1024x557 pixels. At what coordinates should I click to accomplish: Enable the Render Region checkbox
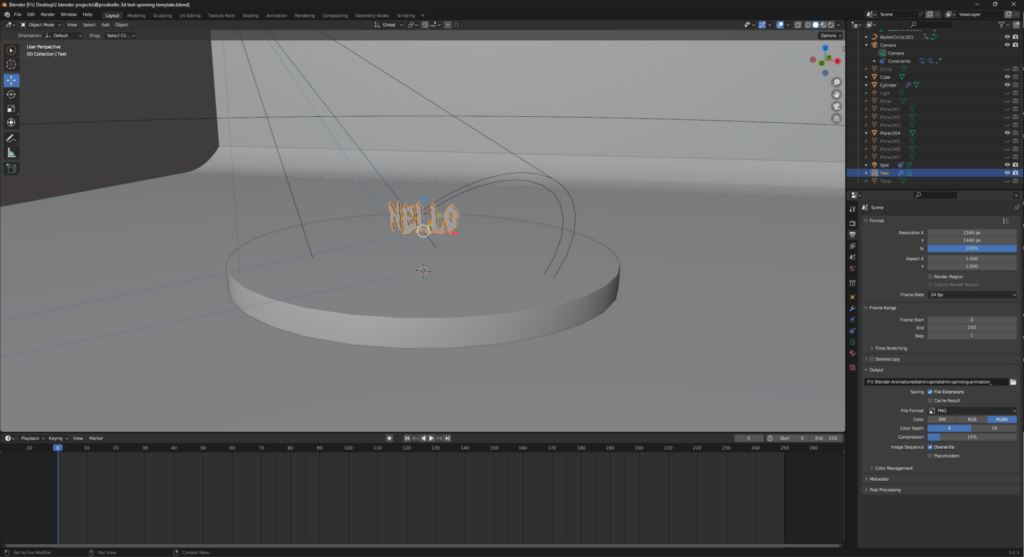(x=930, y=277)
